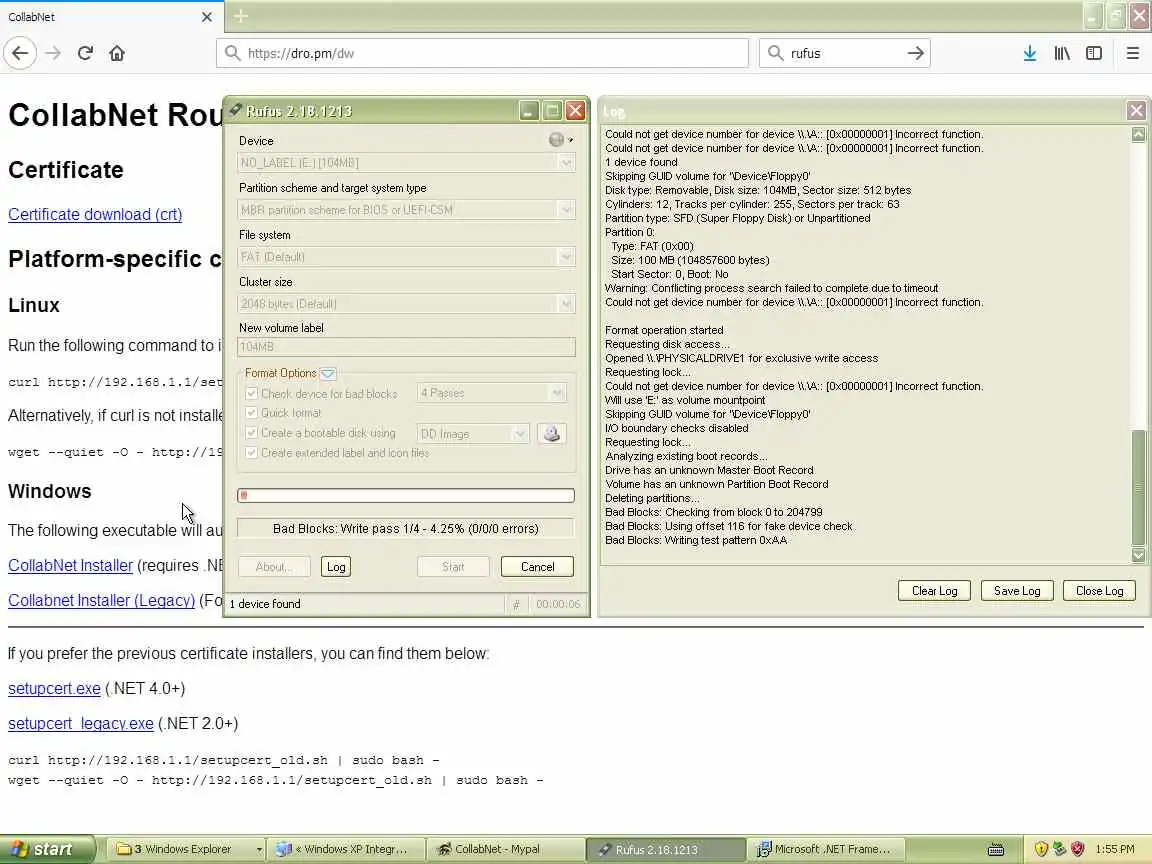Toggle Create extended label and icon files
1152x864 pixels.
point(251,453)
